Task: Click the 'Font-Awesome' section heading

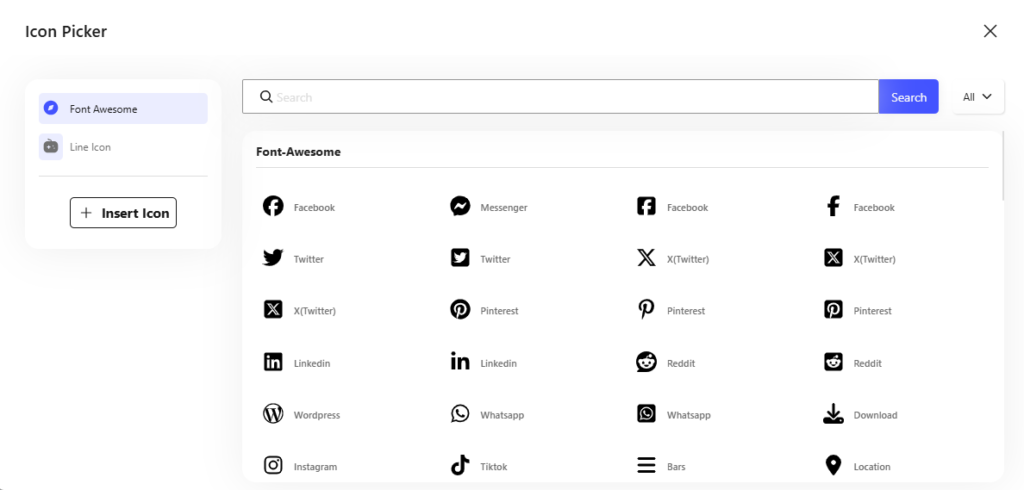Action: pos(298,152)
